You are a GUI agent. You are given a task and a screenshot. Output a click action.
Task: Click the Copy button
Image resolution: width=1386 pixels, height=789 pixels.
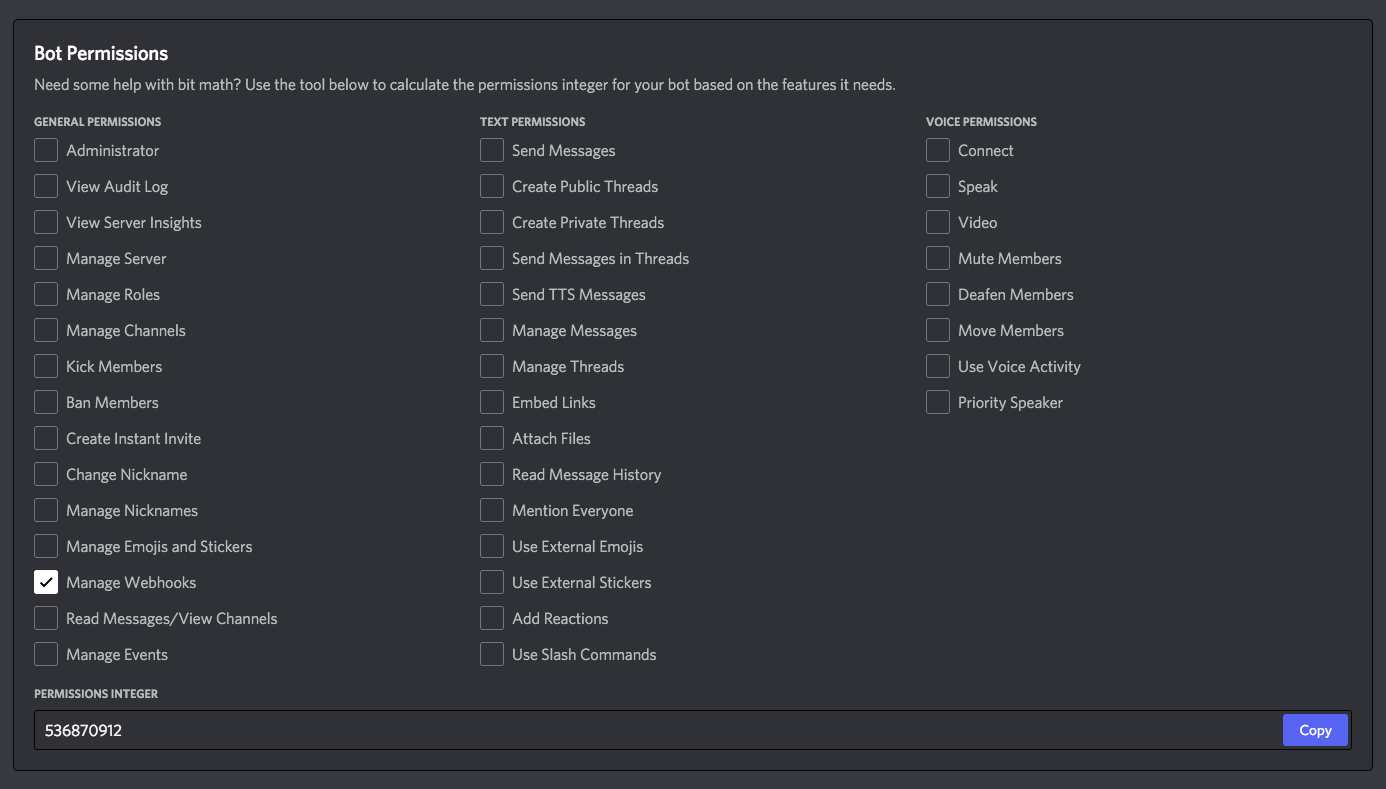click(x=1315, y=729)
